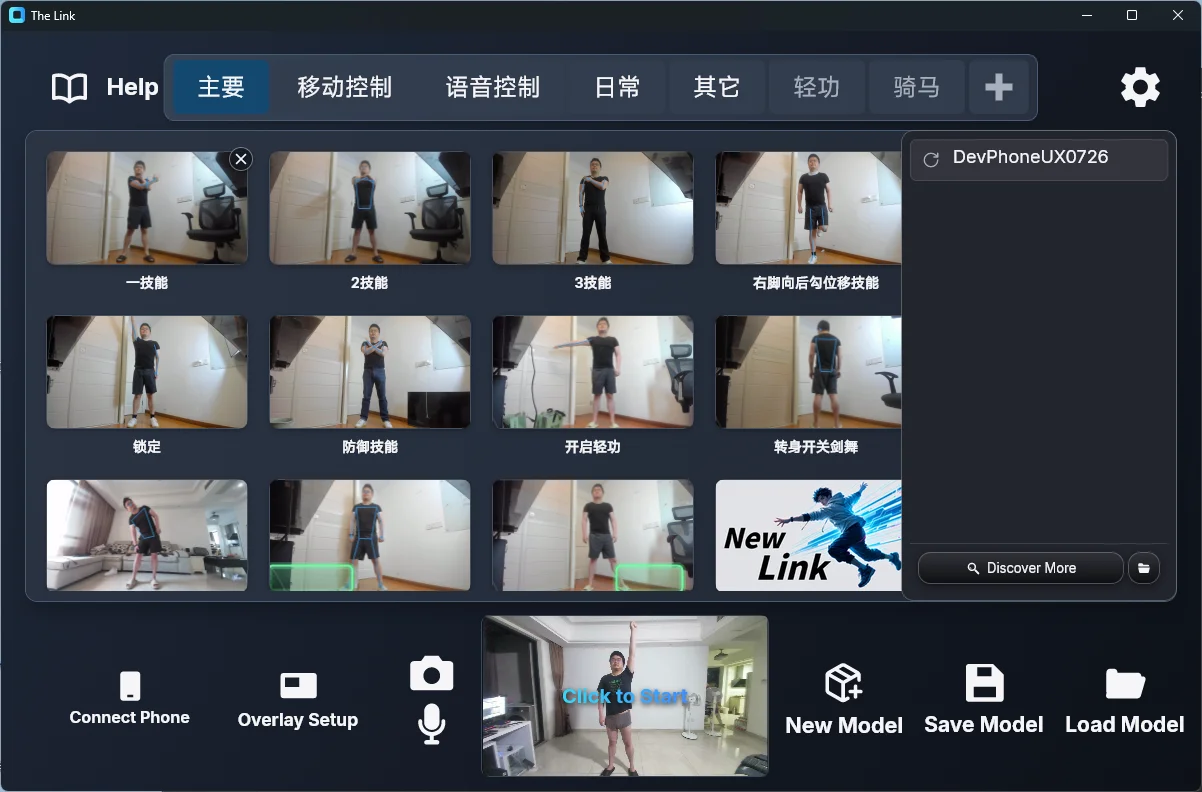Select the 骑马 tab

pos(917,87)
